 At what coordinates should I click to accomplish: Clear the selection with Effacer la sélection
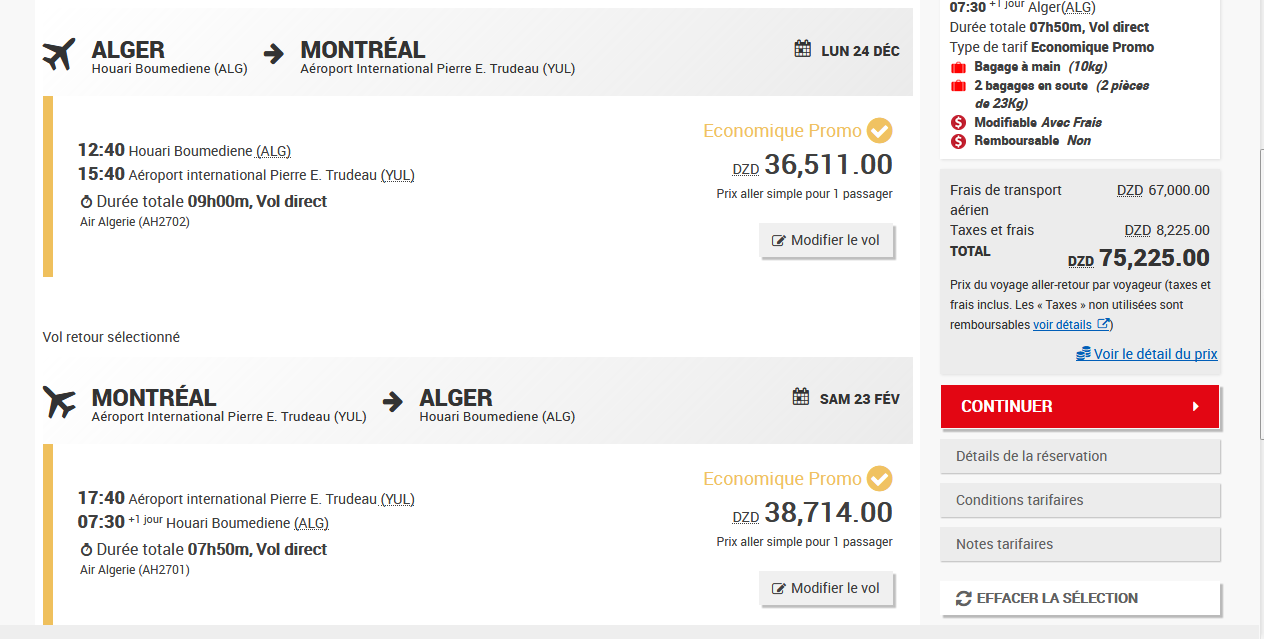click(x=1080, y=598)
